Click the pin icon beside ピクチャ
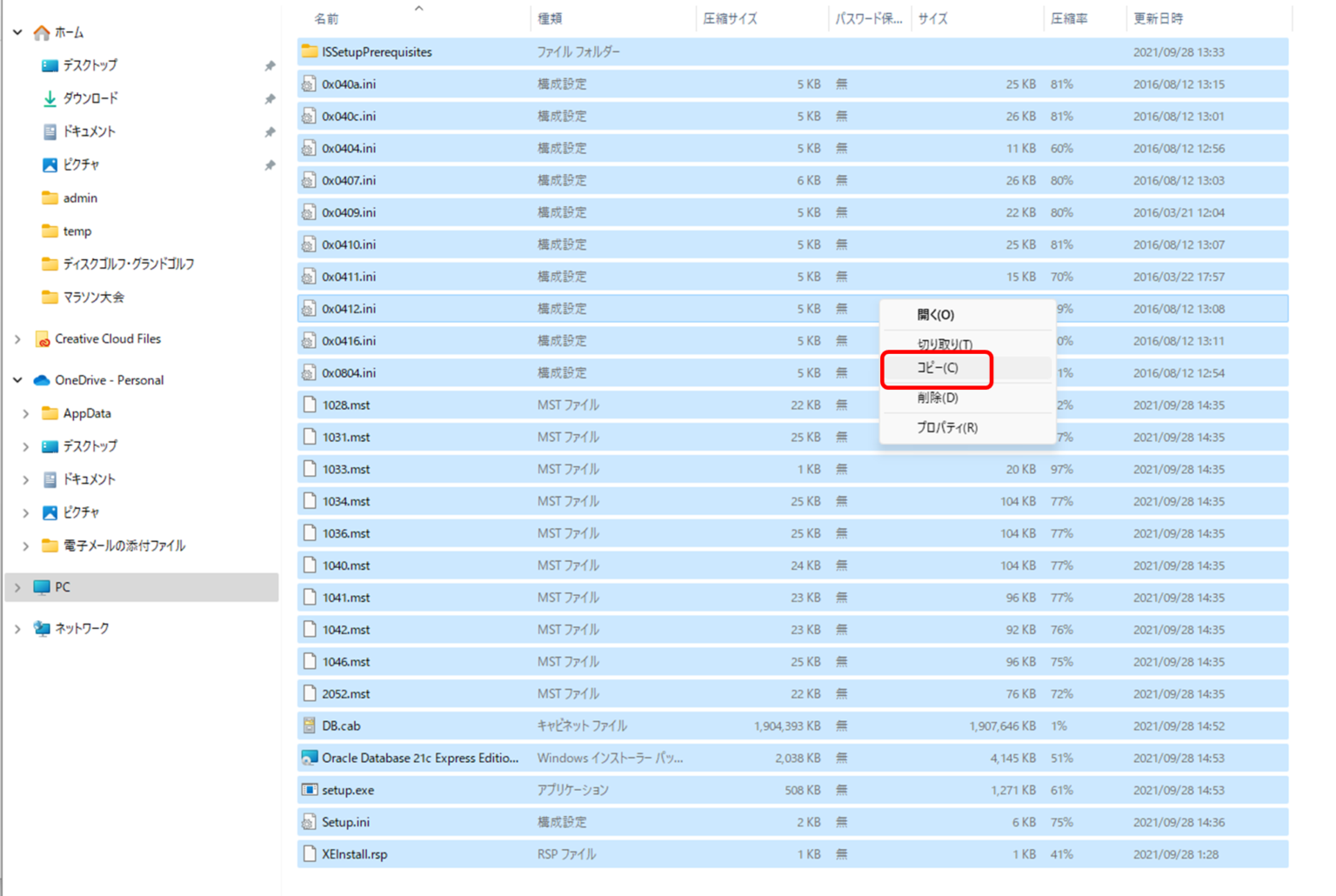The width and height of the screenshot is (1336, 896). coord(270,165)
